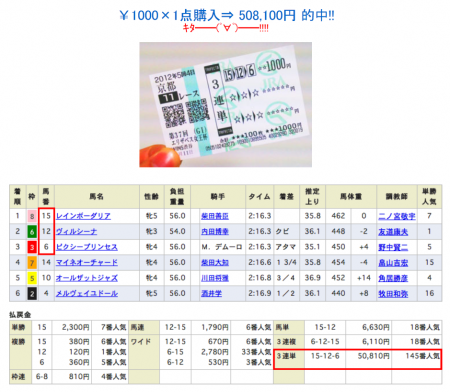Click black frame number 2 box

pos(32,293)
